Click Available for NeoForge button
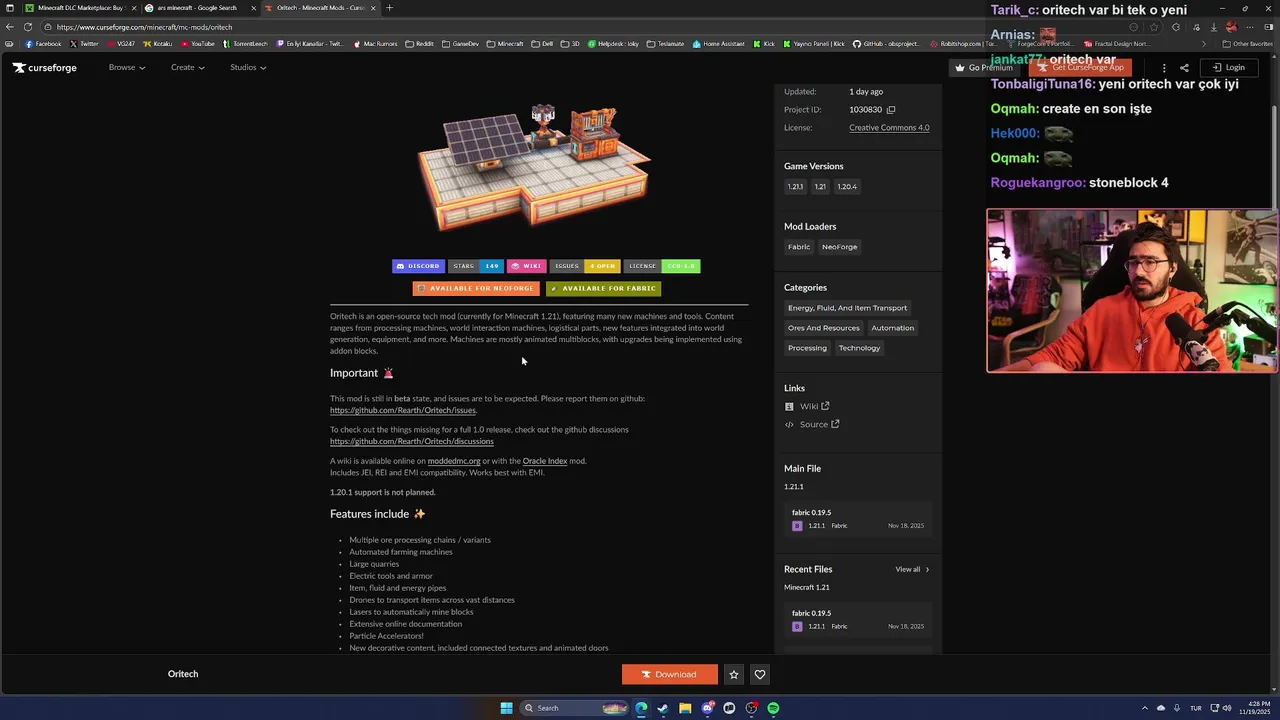The height and width of the screenshot is (720, 1280). [476, 288]
